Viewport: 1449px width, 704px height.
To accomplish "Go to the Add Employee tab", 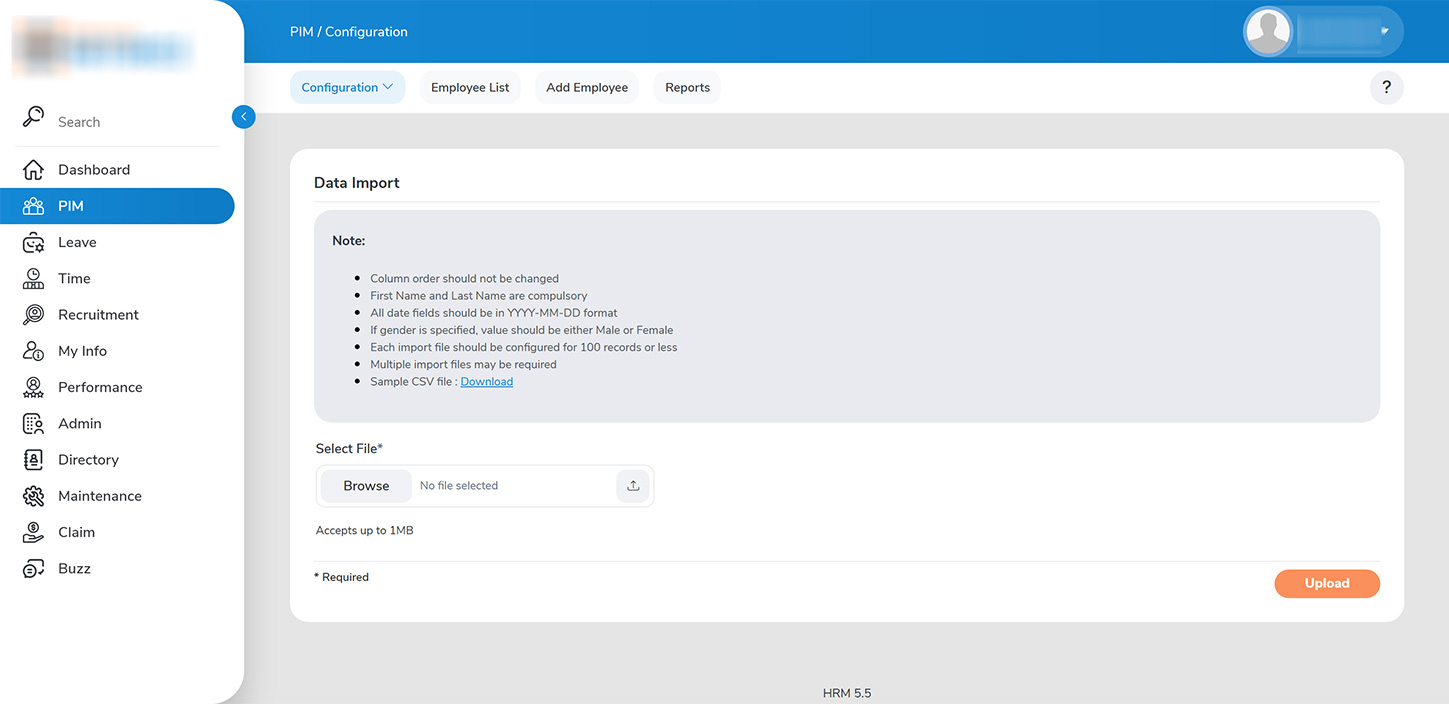I will click(x=587, y=88).
